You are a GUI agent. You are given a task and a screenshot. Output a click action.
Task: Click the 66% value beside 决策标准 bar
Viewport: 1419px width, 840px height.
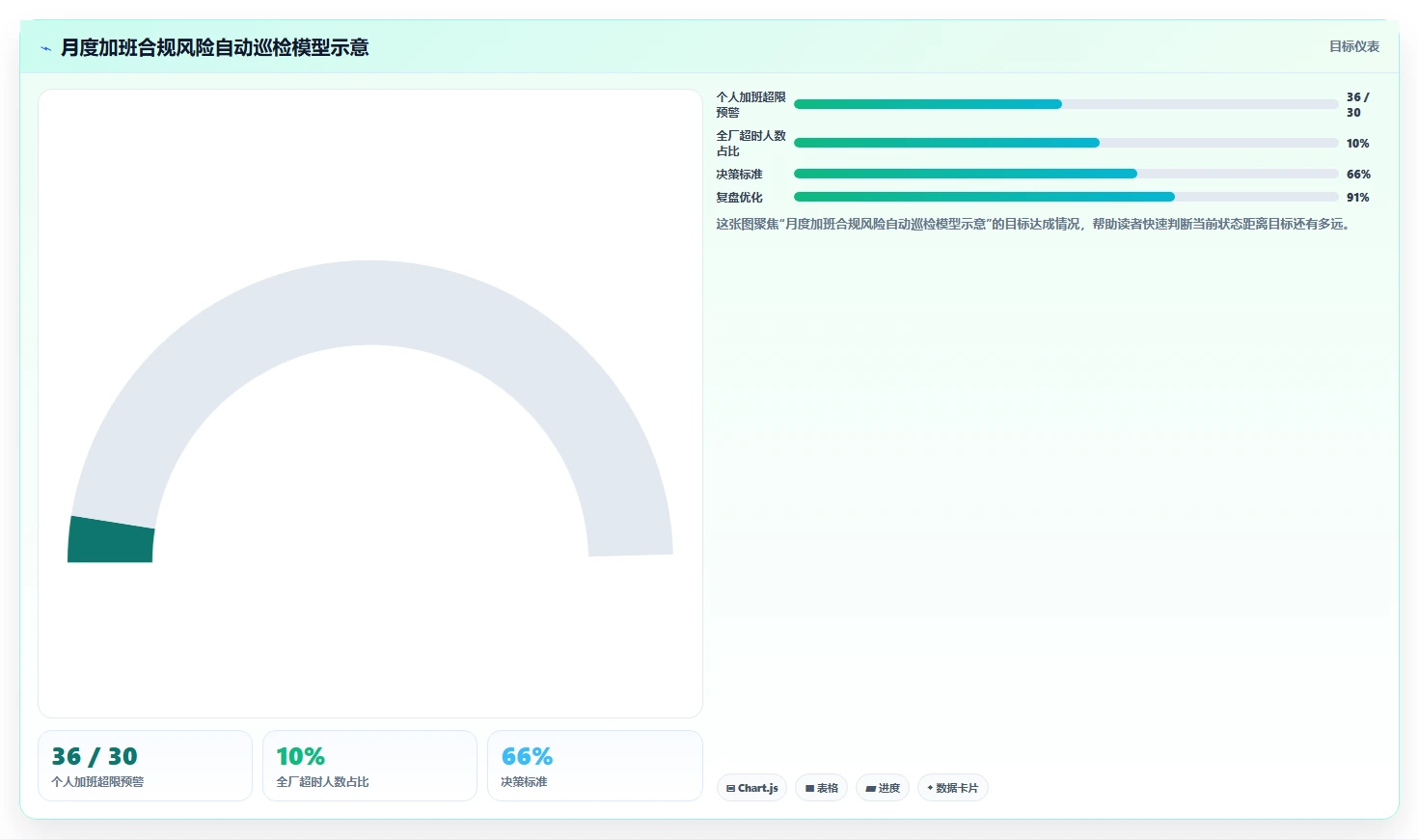click(1358, 175)
